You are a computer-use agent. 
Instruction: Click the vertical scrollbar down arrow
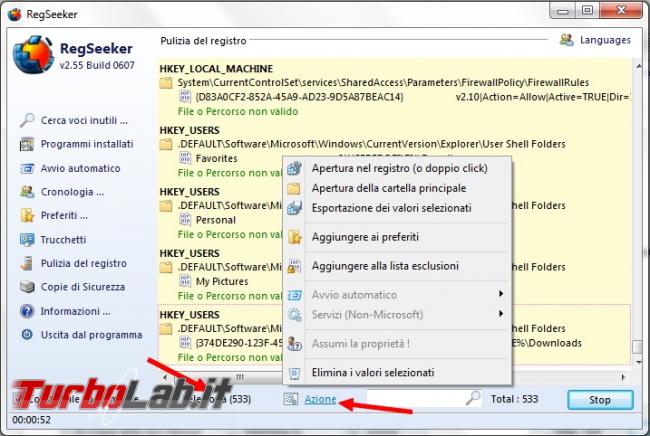[x=638, y=362]
